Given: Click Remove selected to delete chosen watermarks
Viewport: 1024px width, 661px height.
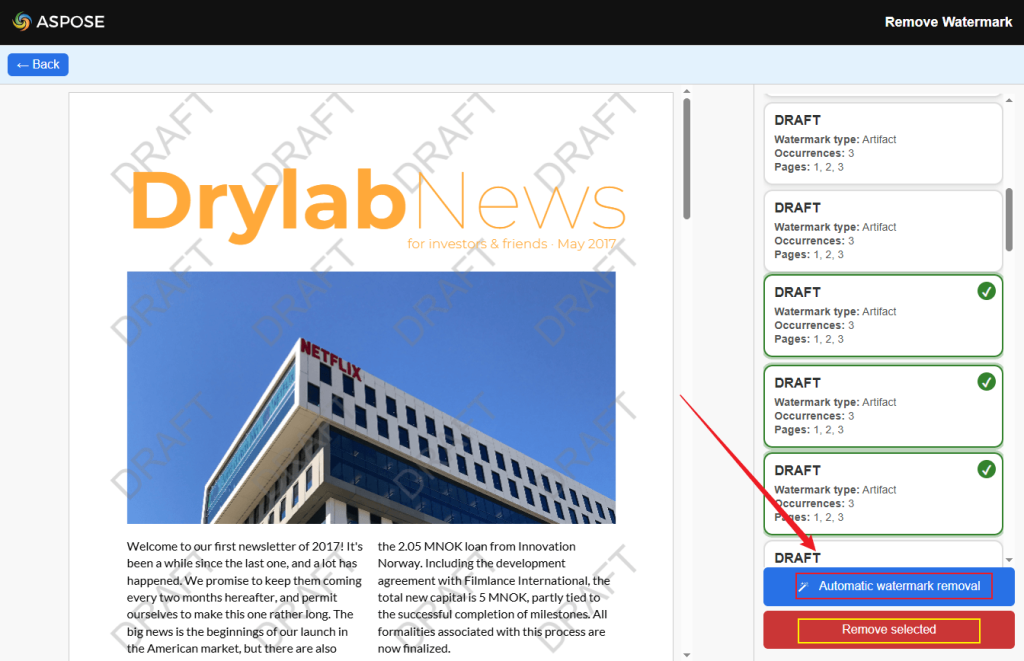Looking at the screenshot, I should pos(887,630).
